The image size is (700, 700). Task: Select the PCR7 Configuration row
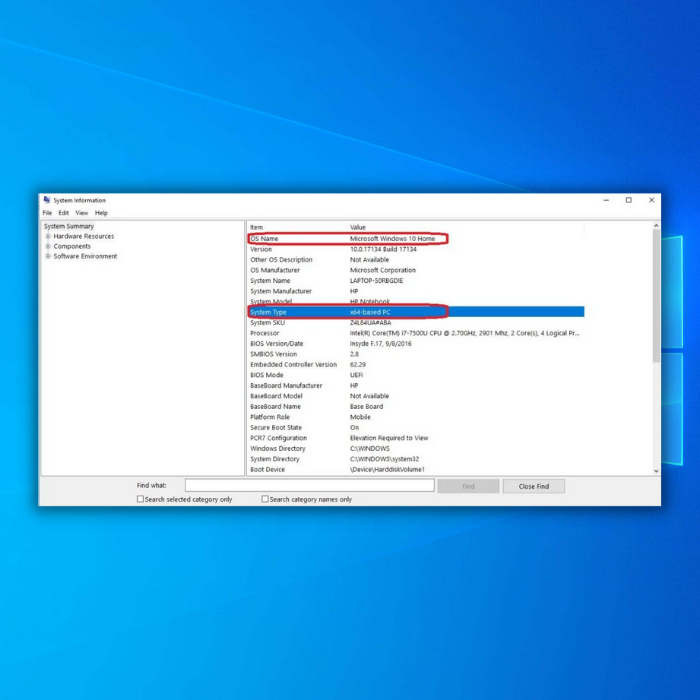(x=416, y=438)
